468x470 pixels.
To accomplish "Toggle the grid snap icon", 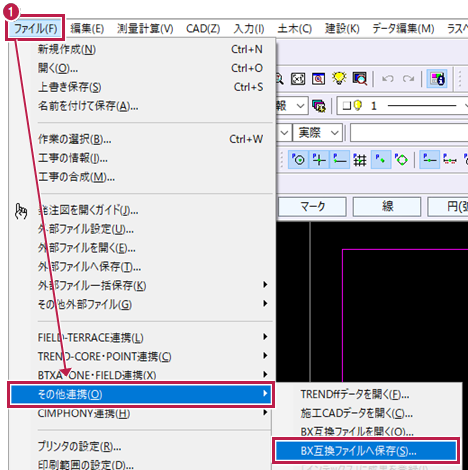I will click(x=360, y=160).
